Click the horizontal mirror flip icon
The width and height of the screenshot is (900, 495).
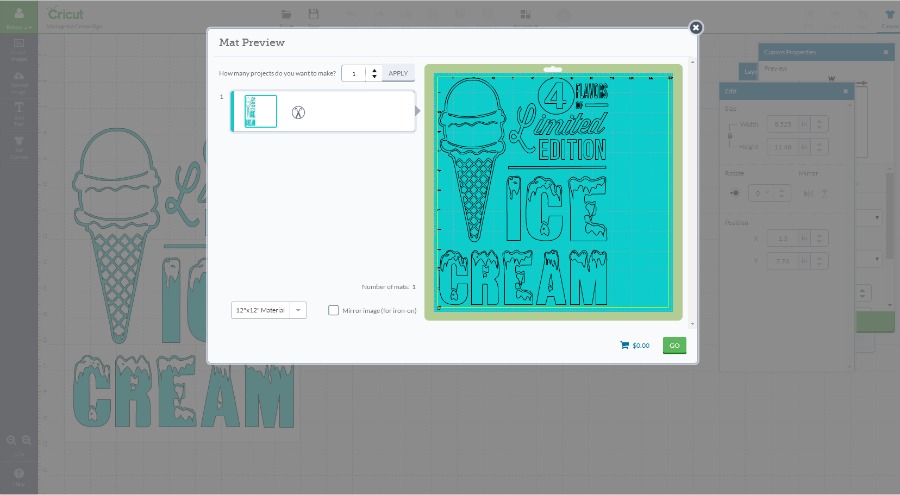point(808,194)
